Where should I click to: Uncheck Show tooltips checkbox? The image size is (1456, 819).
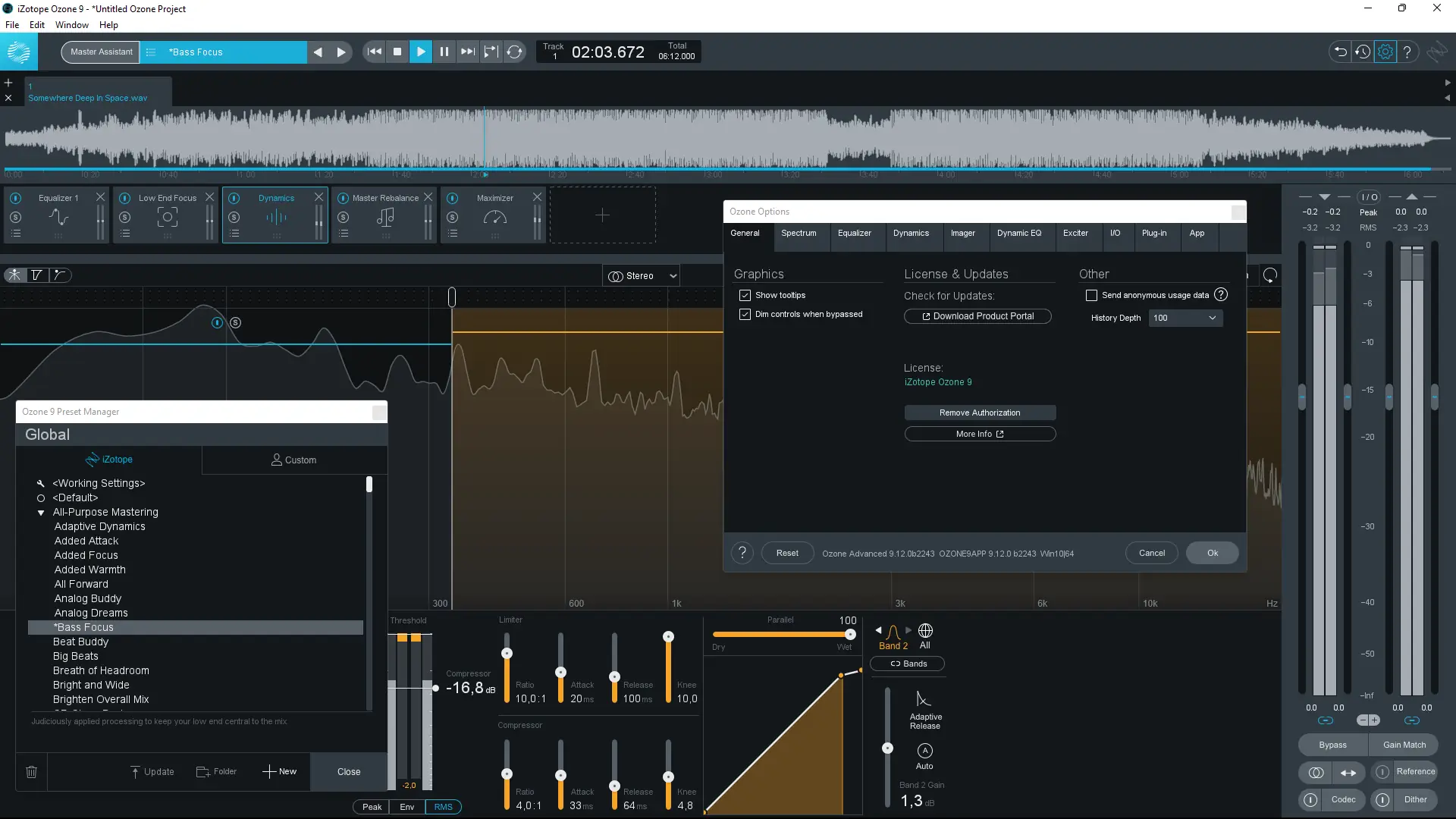(x=745, y=295)
